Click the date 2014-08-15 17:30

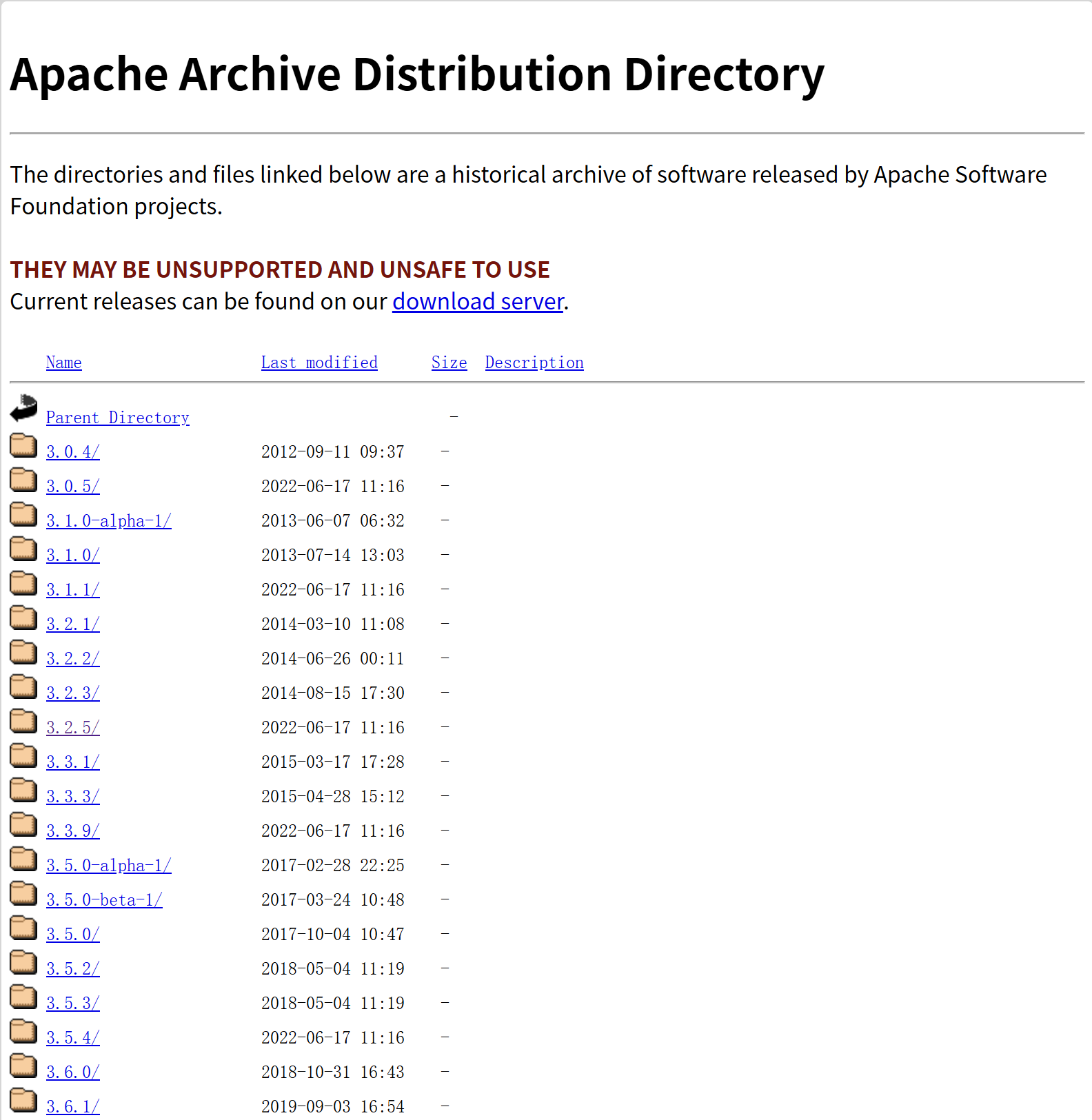click(333, 693)
